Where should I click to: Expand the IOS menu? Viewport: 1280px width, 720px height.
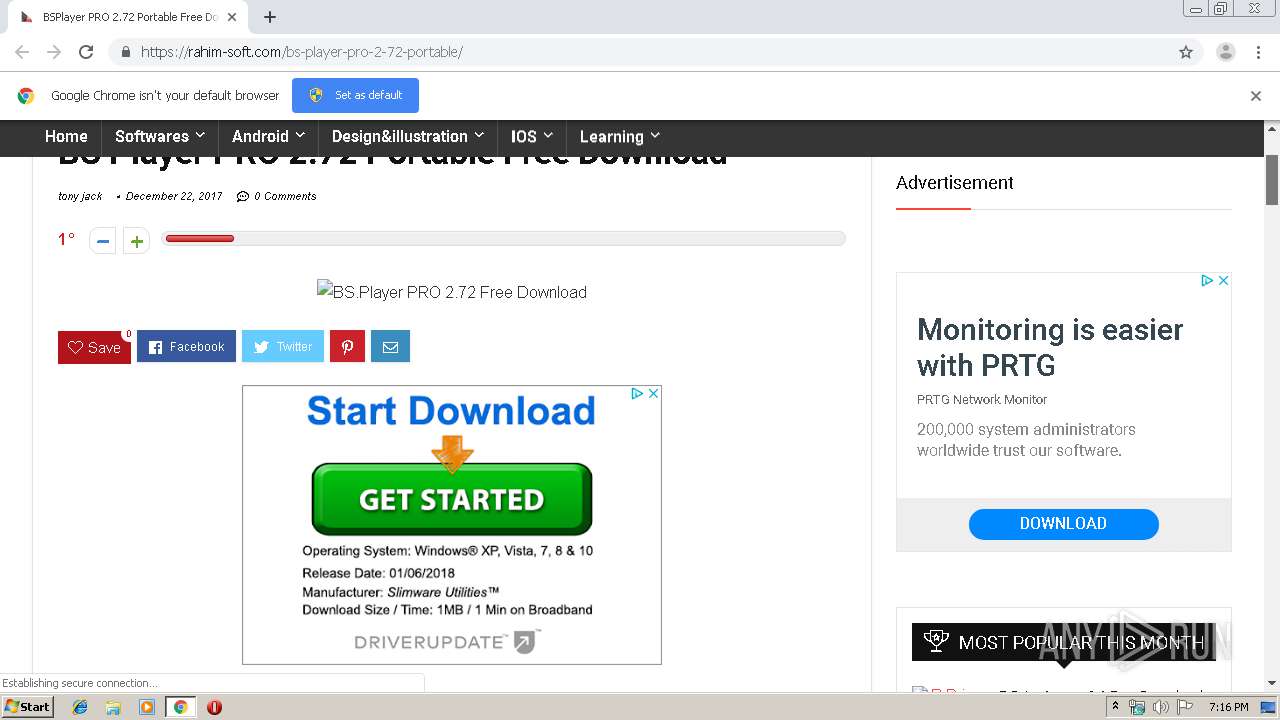[x=532, y=136]
